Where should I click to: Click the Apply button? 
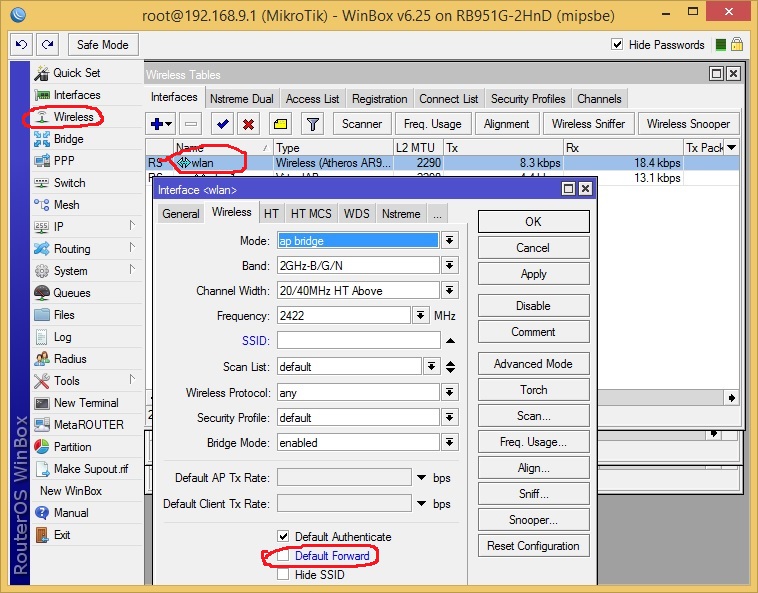point(533,274)
